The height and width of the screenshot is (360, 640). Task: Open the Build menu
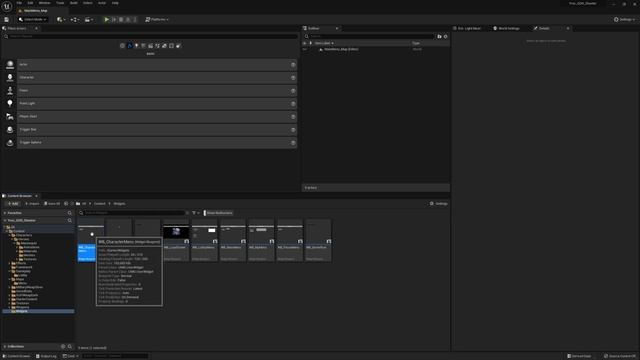click(73, 3)
